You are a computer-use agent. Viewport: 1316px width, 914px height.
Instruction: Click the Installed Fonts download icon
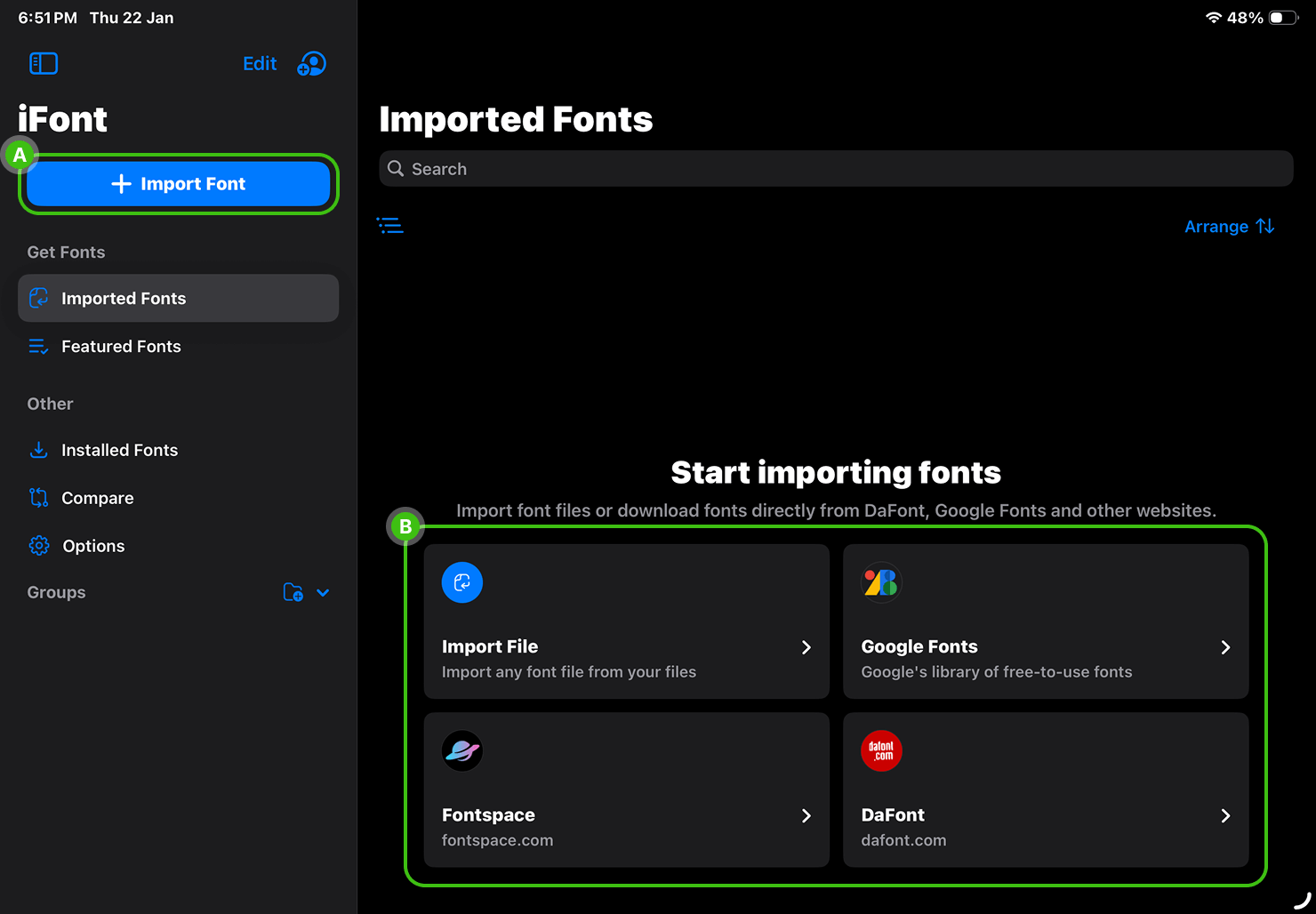click(39, 450)
